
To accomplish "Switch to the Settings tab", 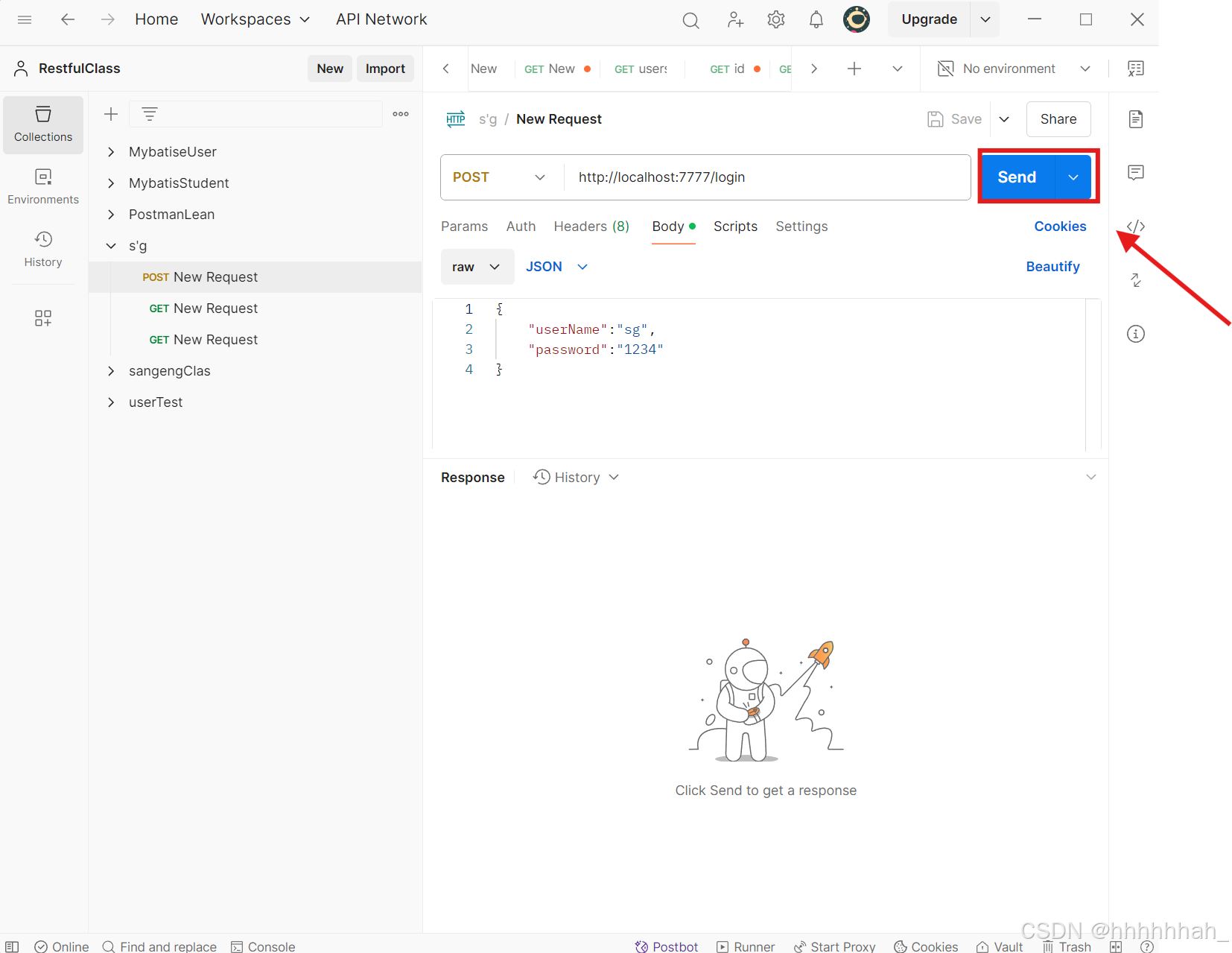I will (801, 227).
